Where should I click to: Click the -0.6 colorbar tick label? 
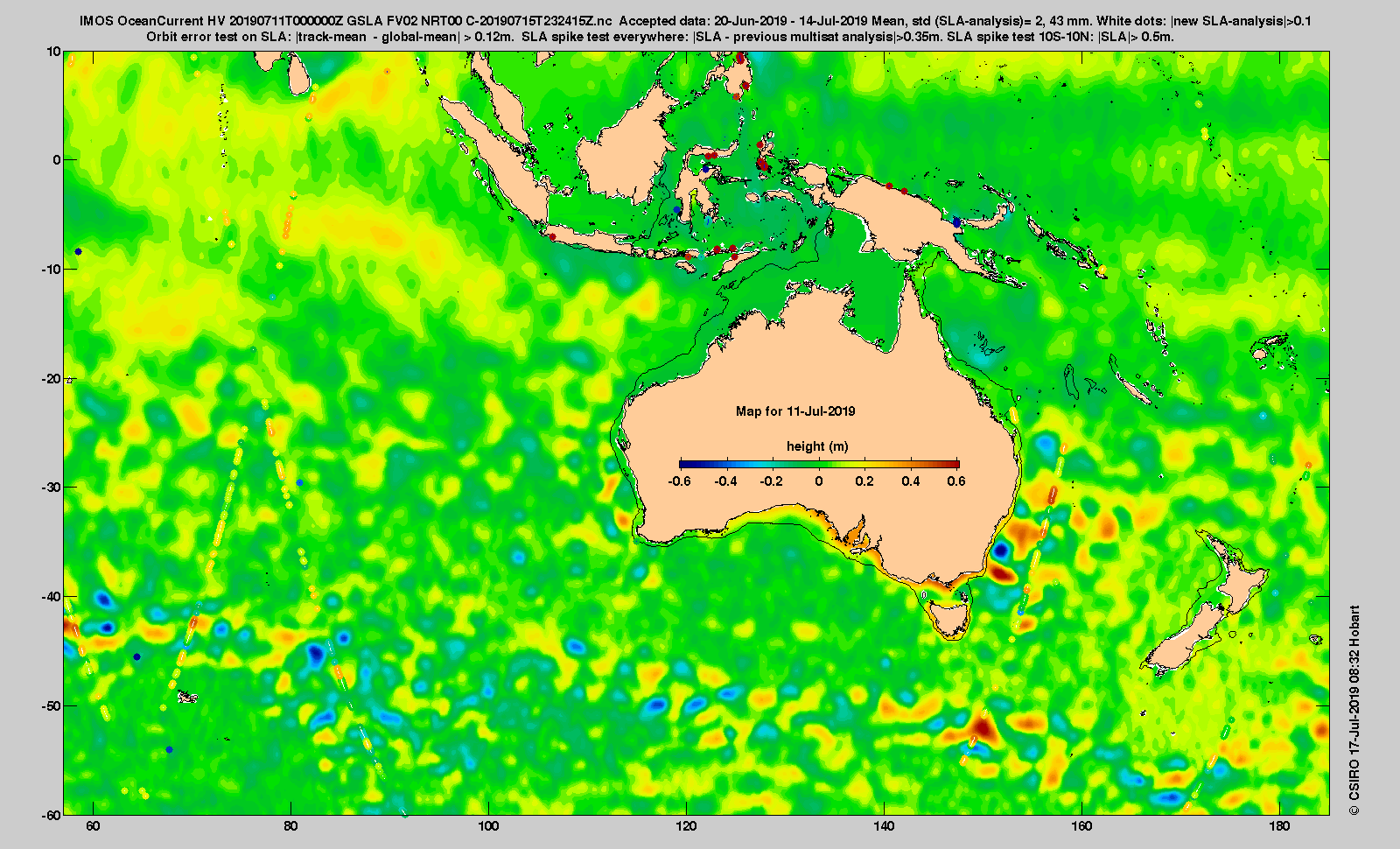[x=679, y=481]
